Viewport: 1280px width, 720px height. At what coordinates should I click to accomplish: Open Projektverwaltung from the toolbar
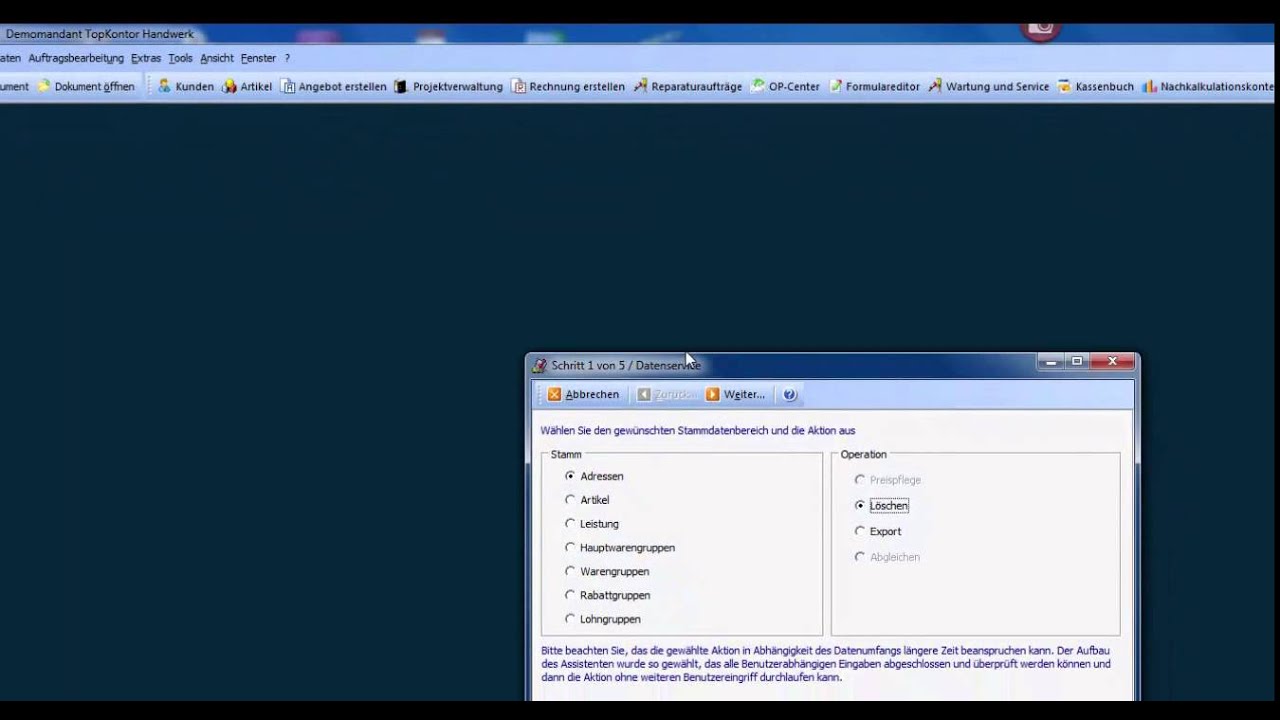449,87
